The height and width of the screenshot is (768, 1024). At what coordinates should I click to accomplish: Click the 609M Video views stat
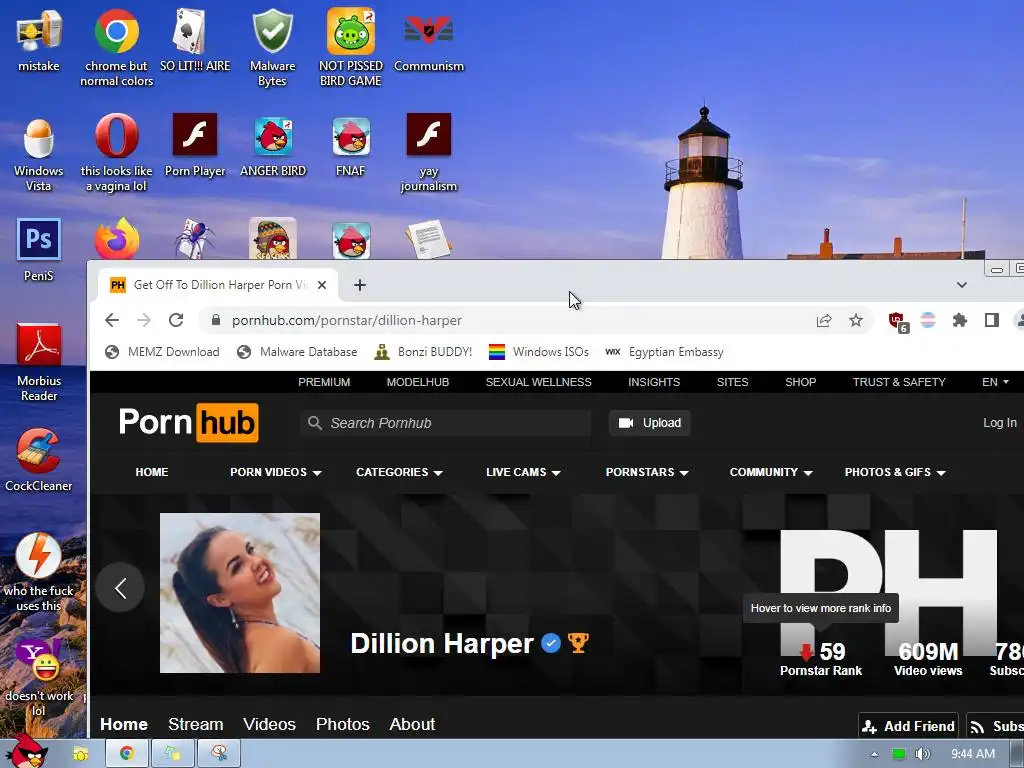(928, 660)
